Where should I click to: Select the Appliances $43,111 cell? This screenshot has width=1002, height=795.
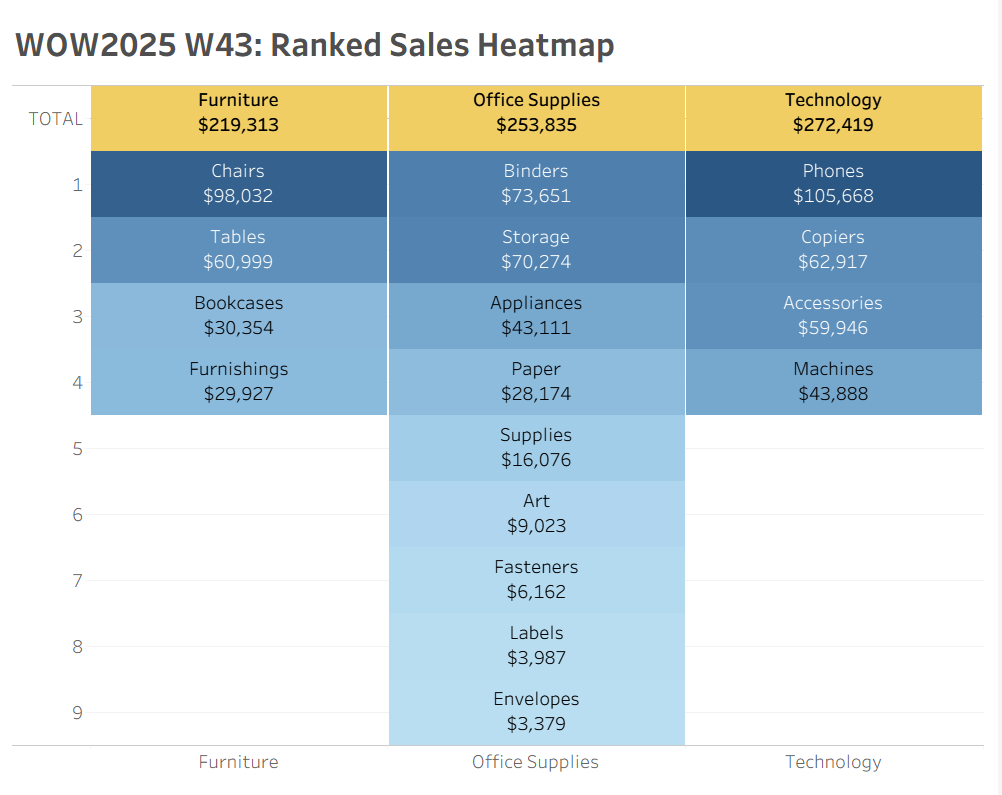536,316
